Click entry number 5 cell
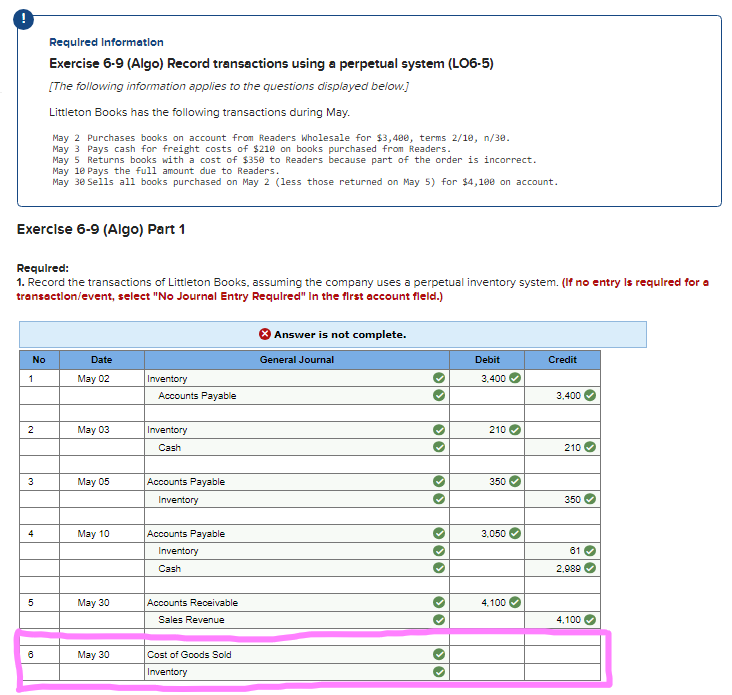 (x=39, y=603)
